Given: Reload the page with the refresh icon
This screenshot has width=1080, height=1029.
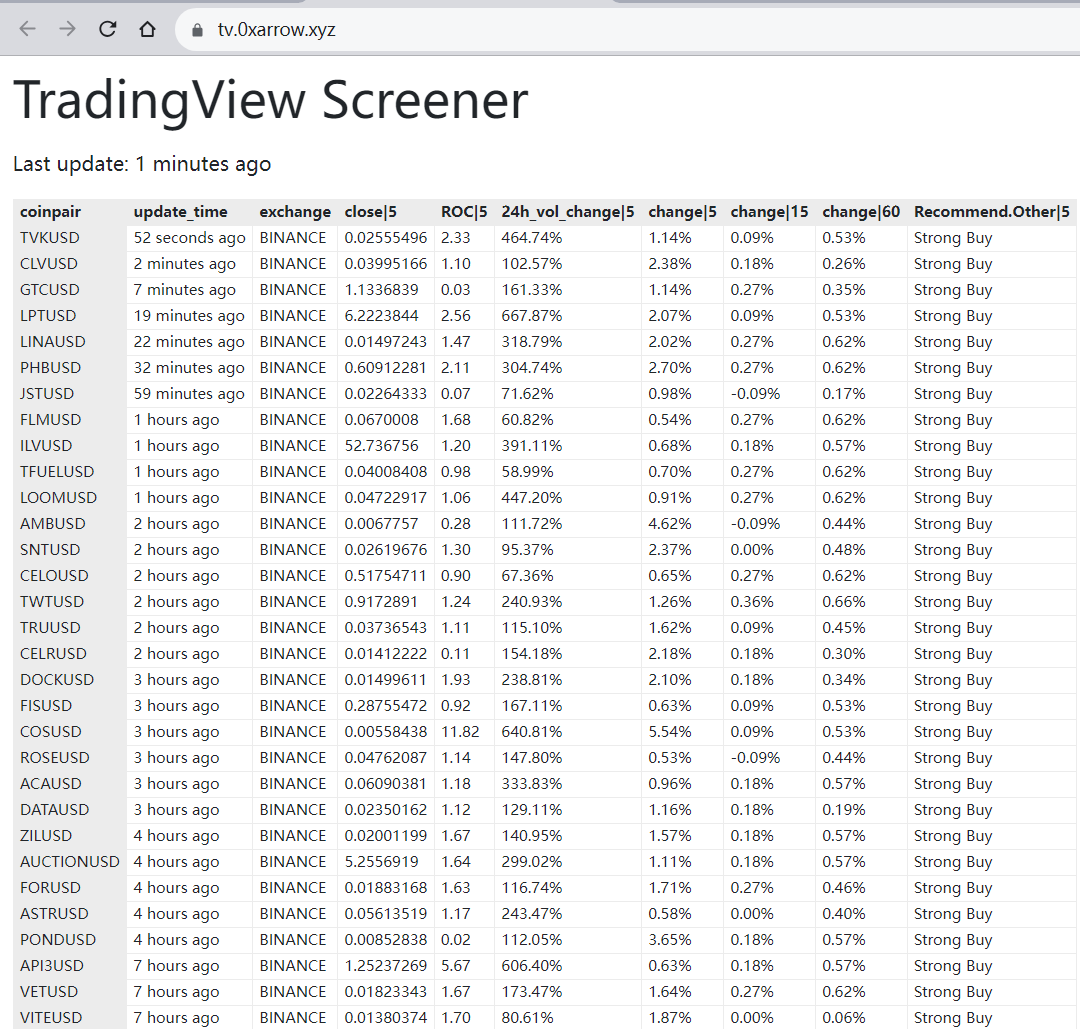Looking at the screenshot, I should [107, 29].
